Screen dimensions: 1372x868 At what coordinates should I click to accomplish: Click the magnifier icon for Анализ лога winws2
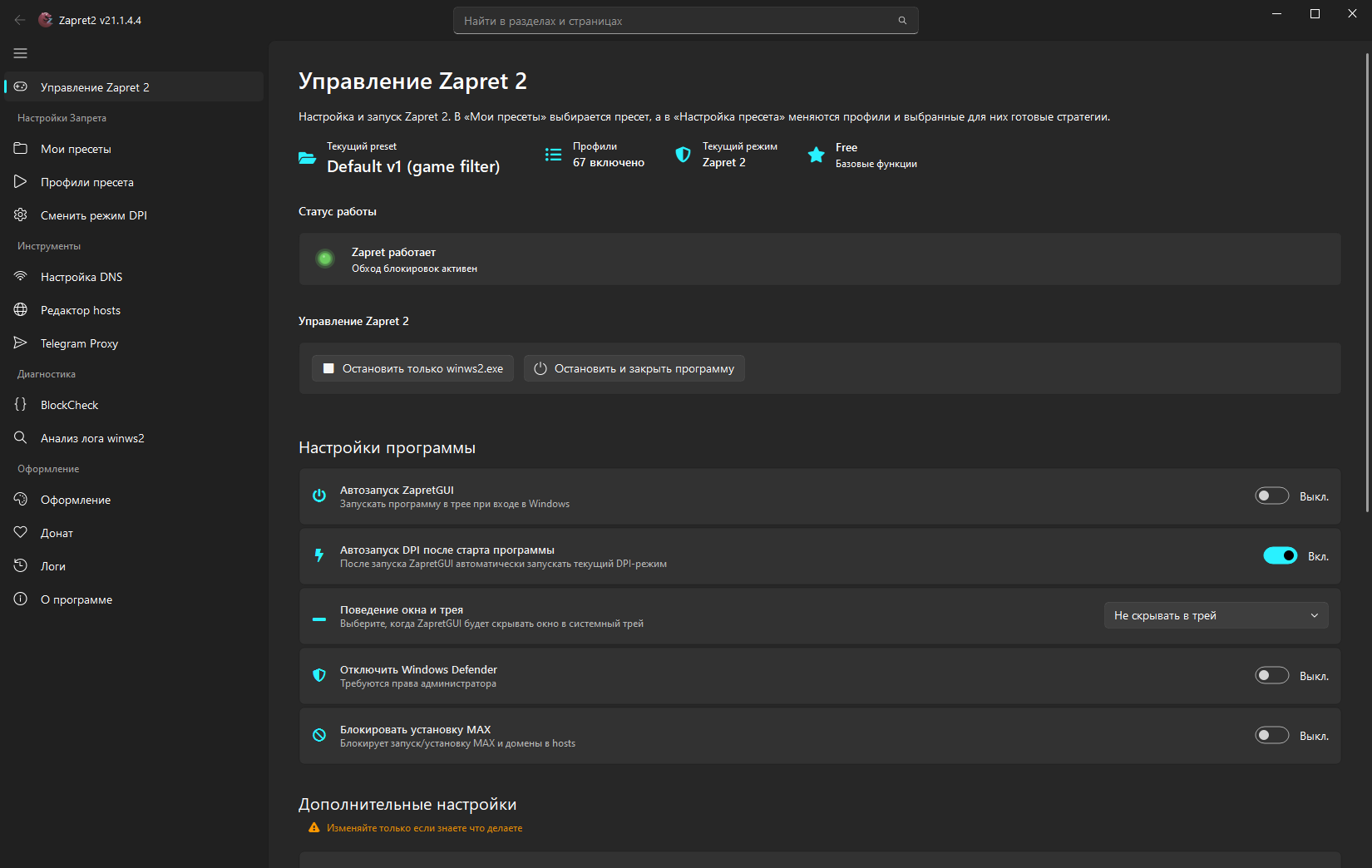[21, 437]
